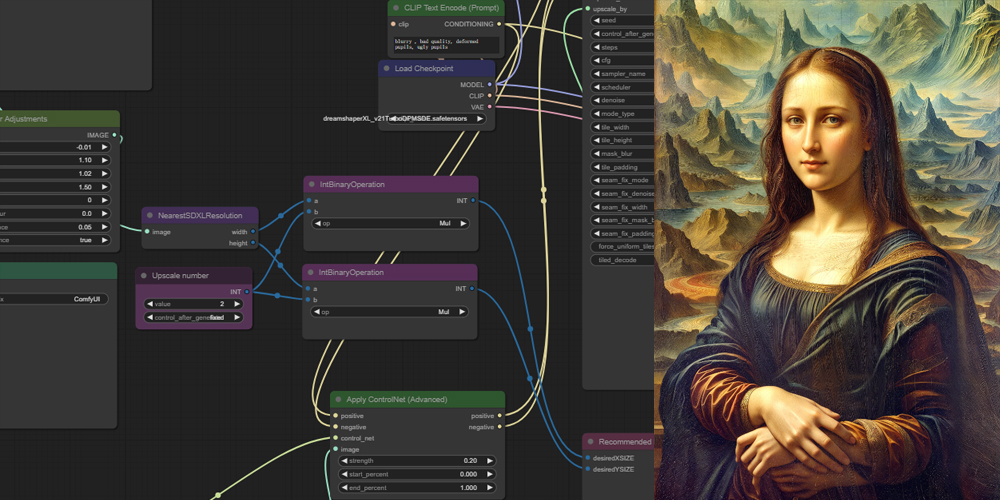This screenshot has height=500, width=1000.
Task: Decrease the Upscale number value with left arrow
Action: point(150,304)
